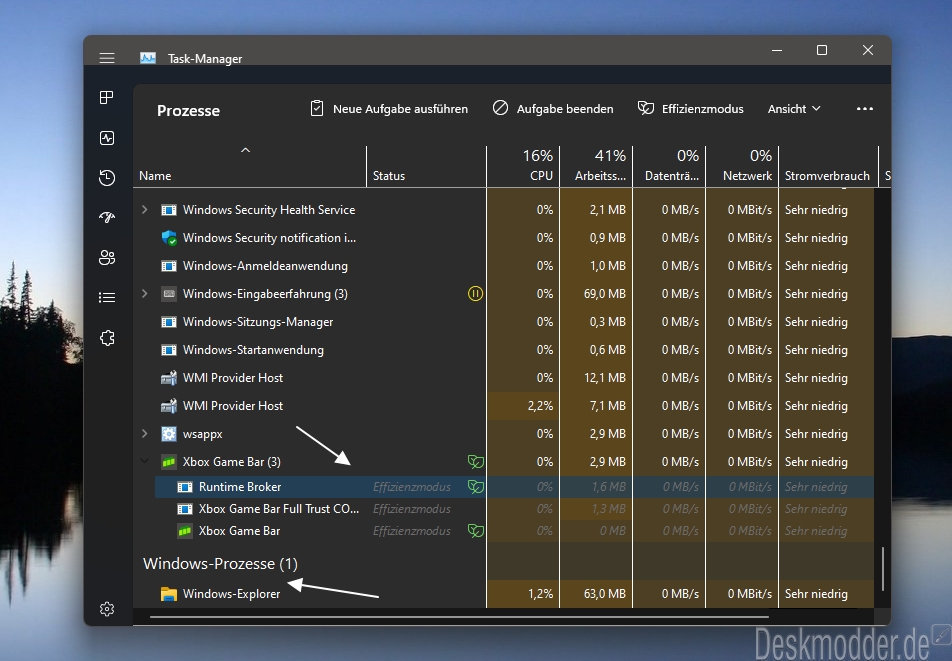Click the WMI Provider Host icon using 7,1 MB
The width and height of the screenshot is (952, 661).
coord(169,405)
